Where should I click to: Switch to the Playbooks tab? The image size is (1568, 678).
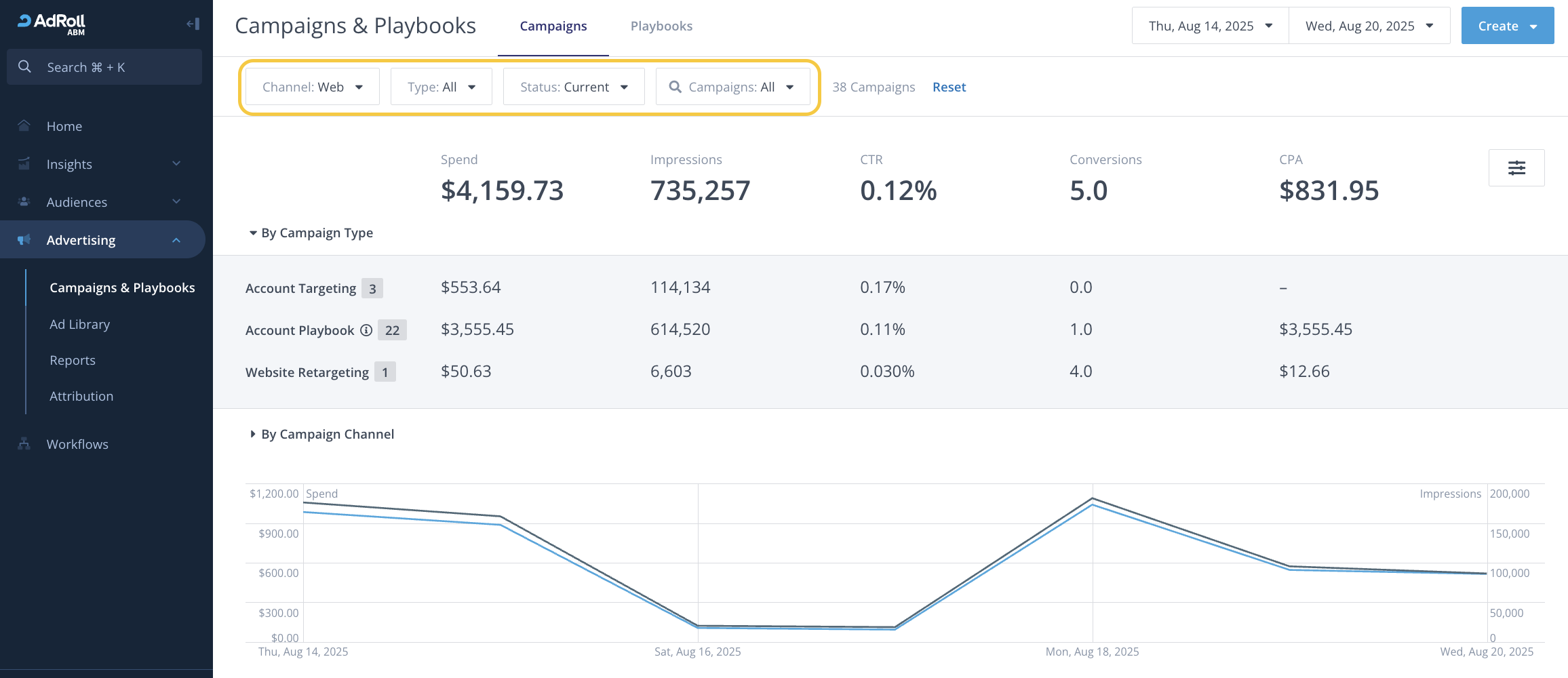pos(661,26)
